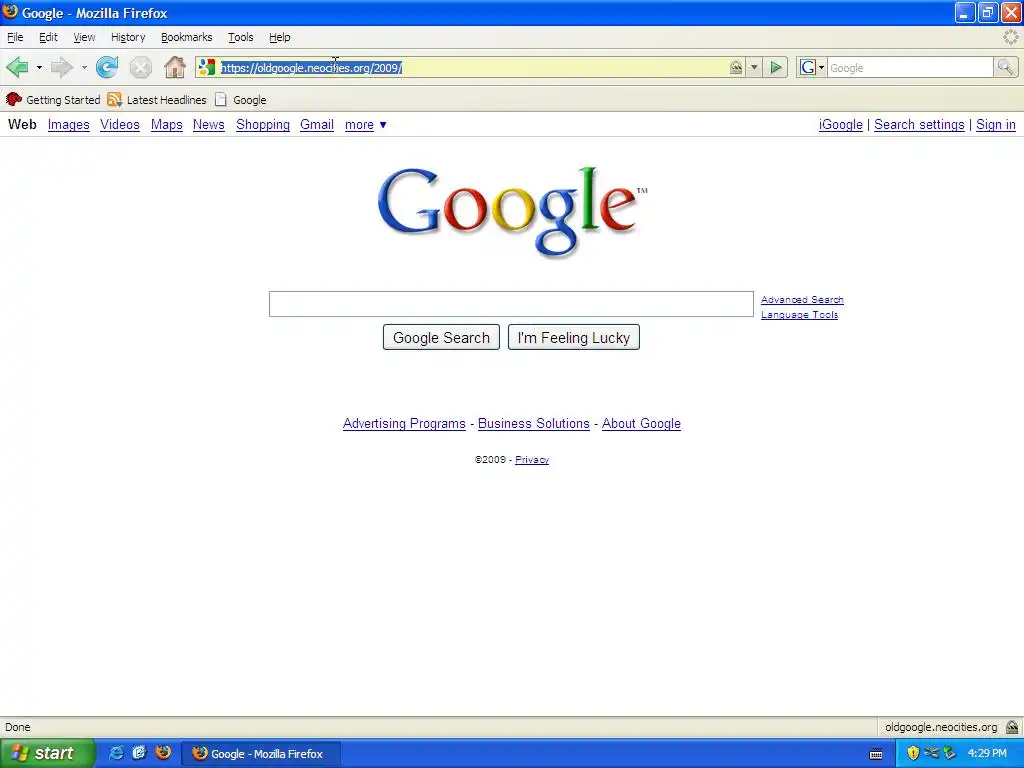Open the Forward history dropdown arrow
The width and height of the screenshot is (1024, 768).
(x=84, y=67)
